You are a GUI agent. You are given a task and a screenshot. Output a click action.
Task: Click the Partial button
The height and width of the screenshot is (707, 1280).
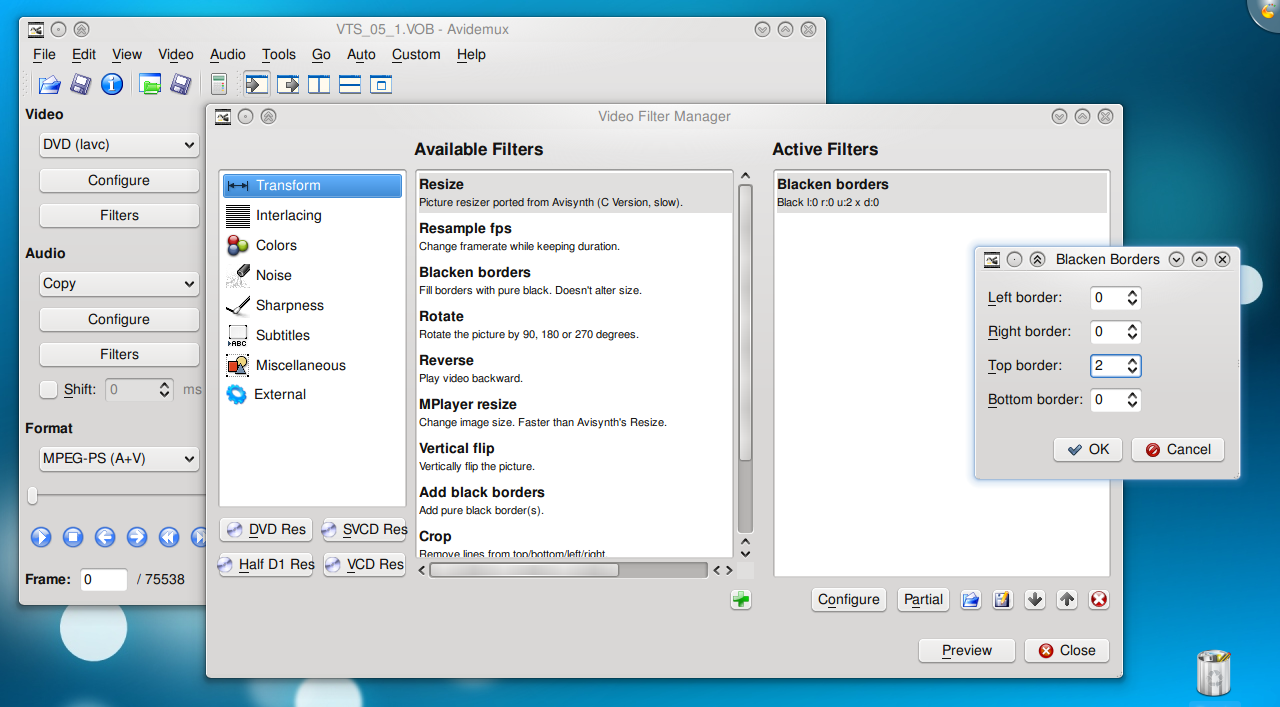click(x=923, y=599)
